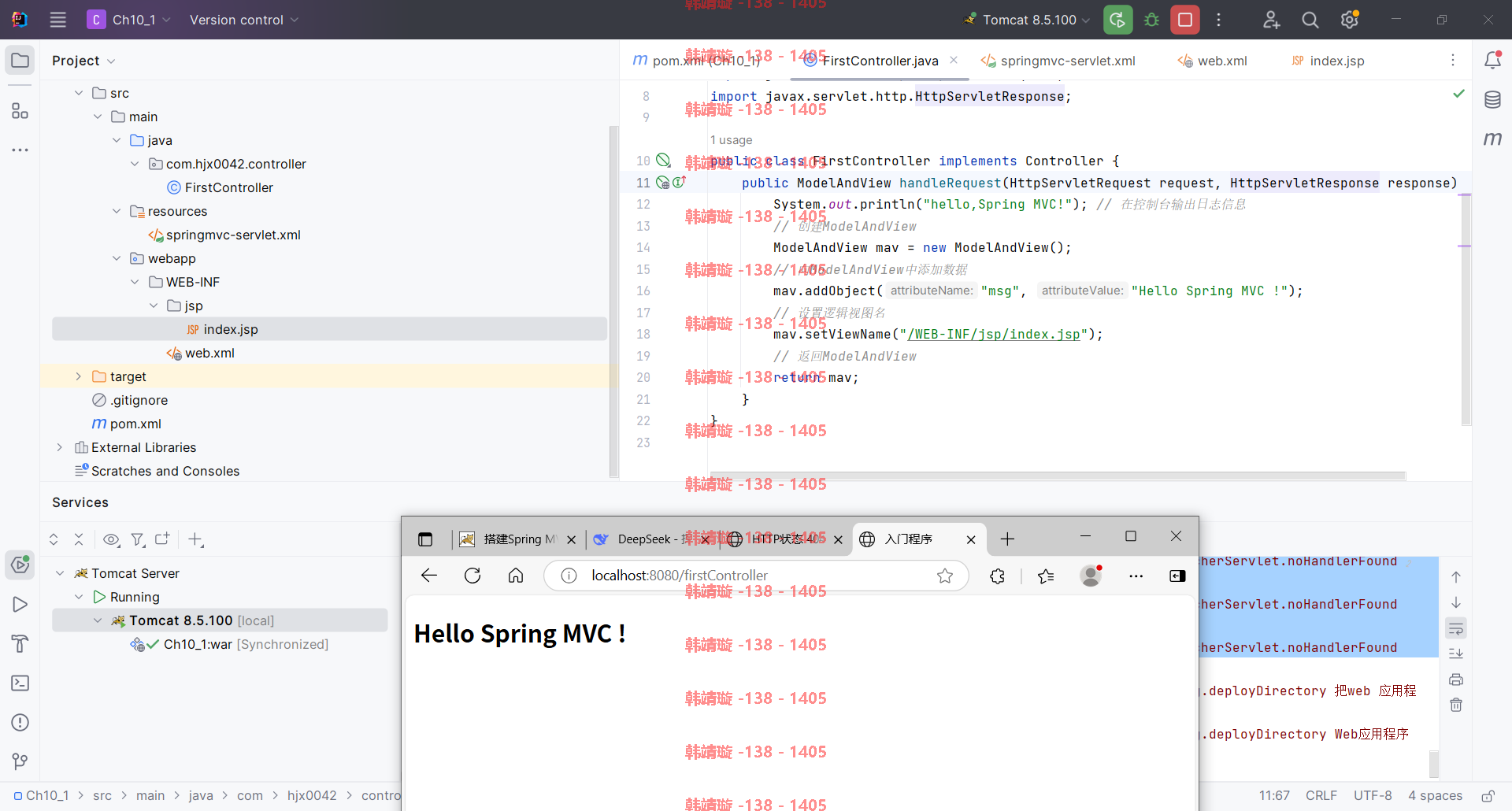Expand all services in the Services toolbar
The height and width of the screenshot is (811, 1512).
coord(54,539)
